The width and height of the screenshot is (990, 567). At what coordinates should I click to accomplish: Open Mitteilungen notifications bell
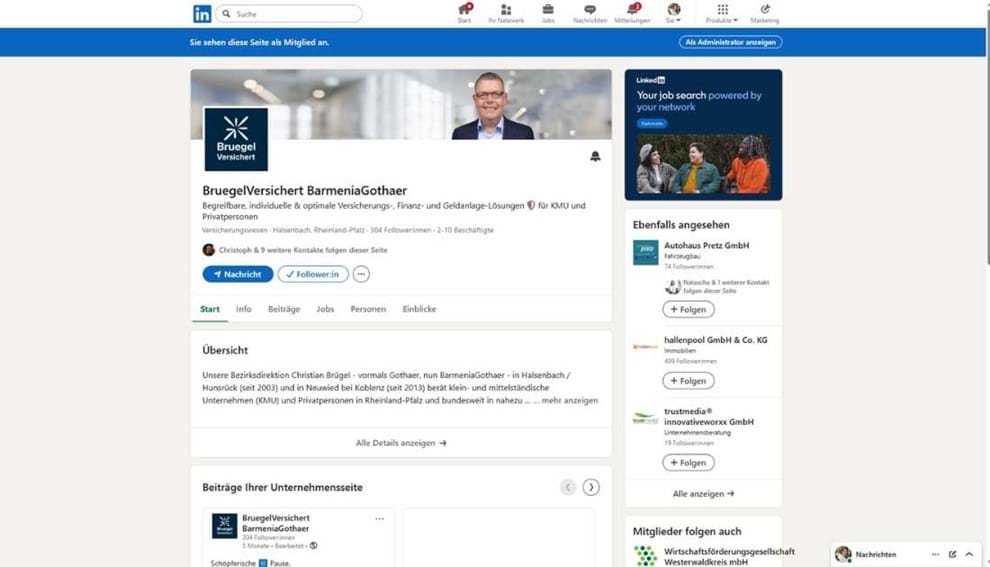click(x=632, y=13)
